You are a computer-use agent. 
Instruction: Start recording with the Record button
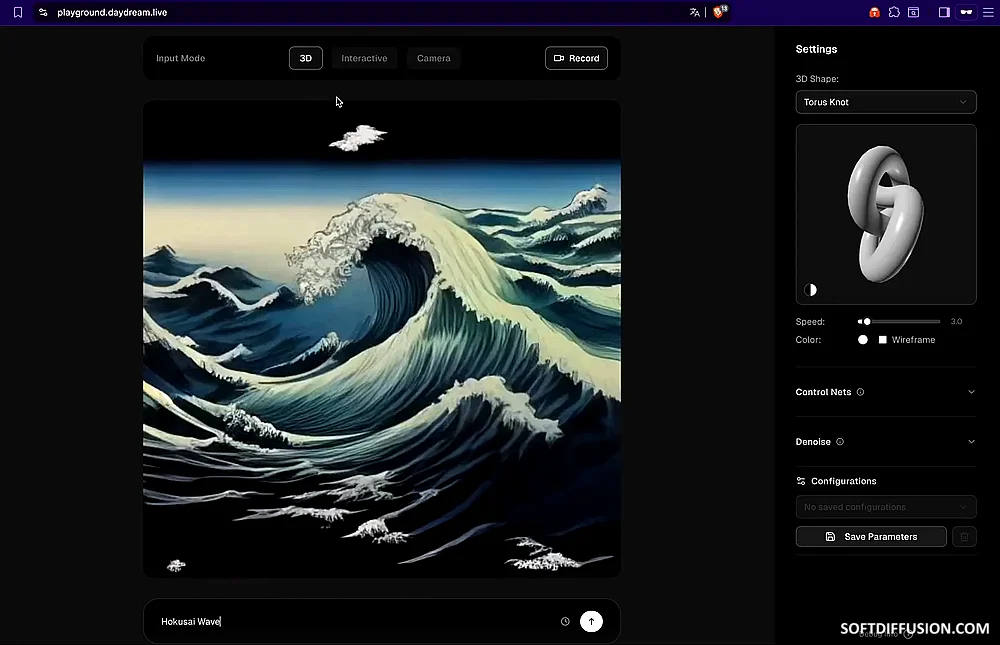576,58
